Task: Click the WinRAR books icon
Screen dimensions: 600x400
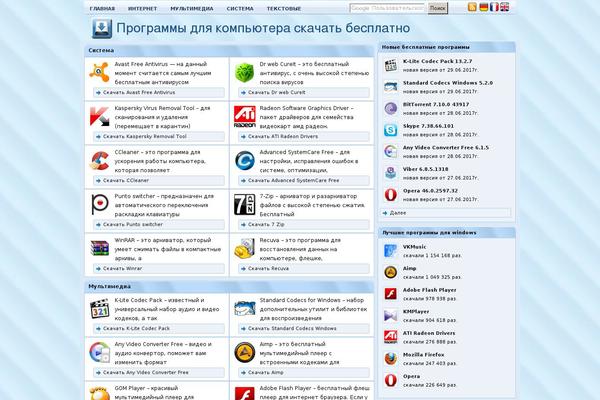Action: coord(99,248)
